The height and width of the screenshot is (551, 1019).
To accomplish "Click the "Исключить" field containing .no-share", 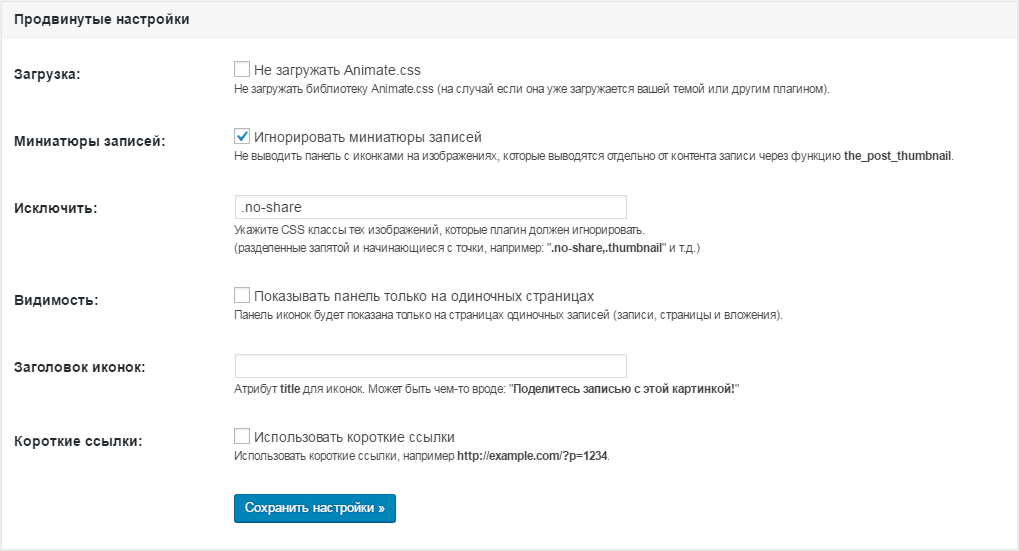I will [x=430, y=207].
